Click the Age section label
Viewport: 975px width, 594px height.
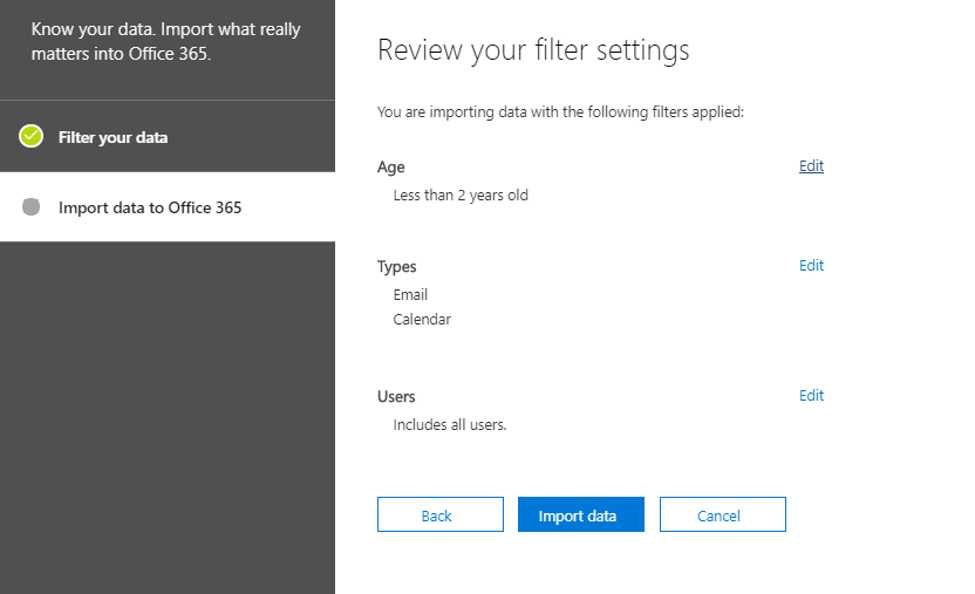pos(391,167)
